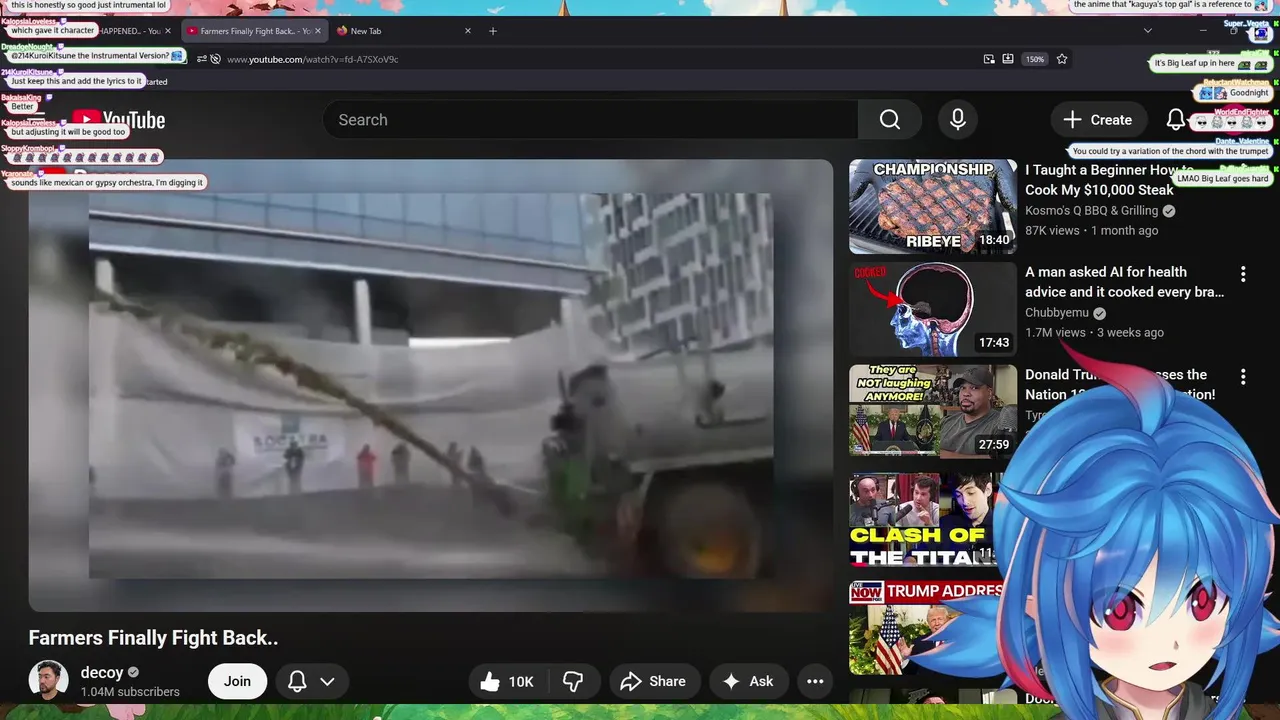Bookmark this page with star icon
1280x720 pixels.
pos(1062,59)
